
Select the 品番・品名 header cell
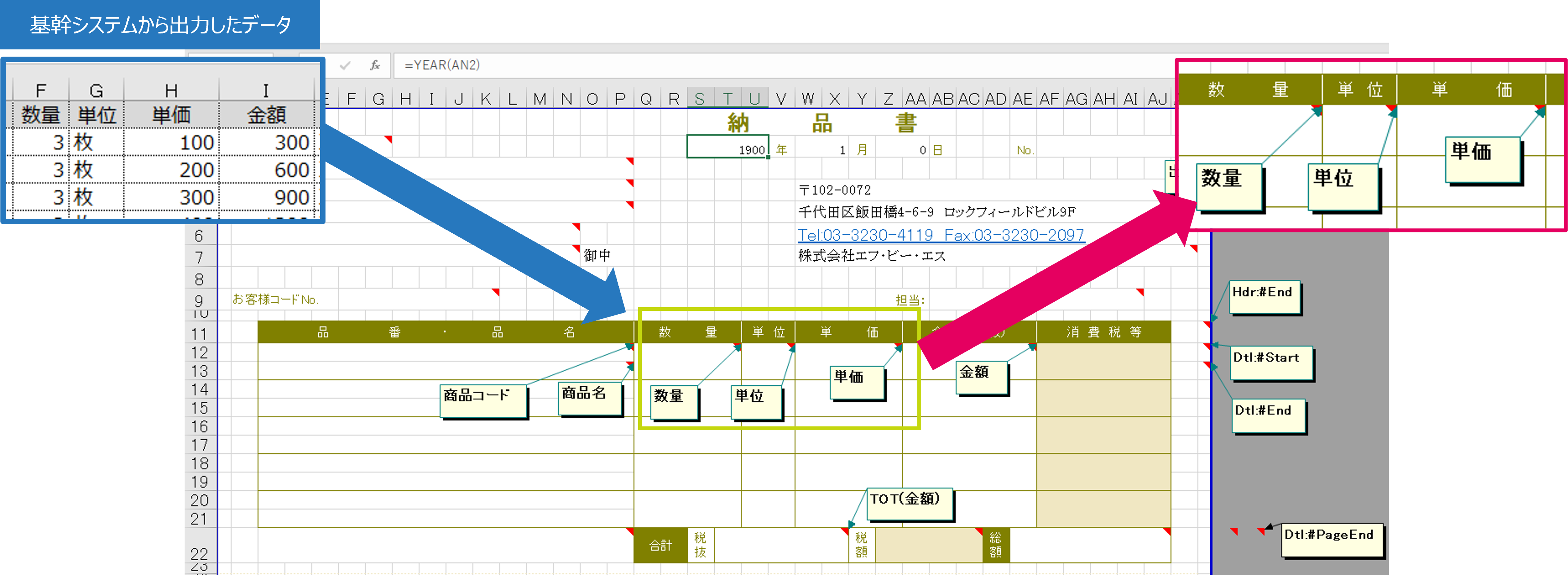point(446,332)
